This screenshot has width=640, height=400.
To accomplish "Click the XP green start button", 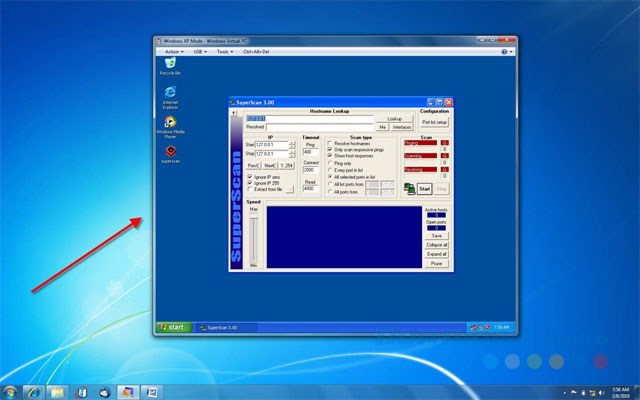I will coord(174,327).
